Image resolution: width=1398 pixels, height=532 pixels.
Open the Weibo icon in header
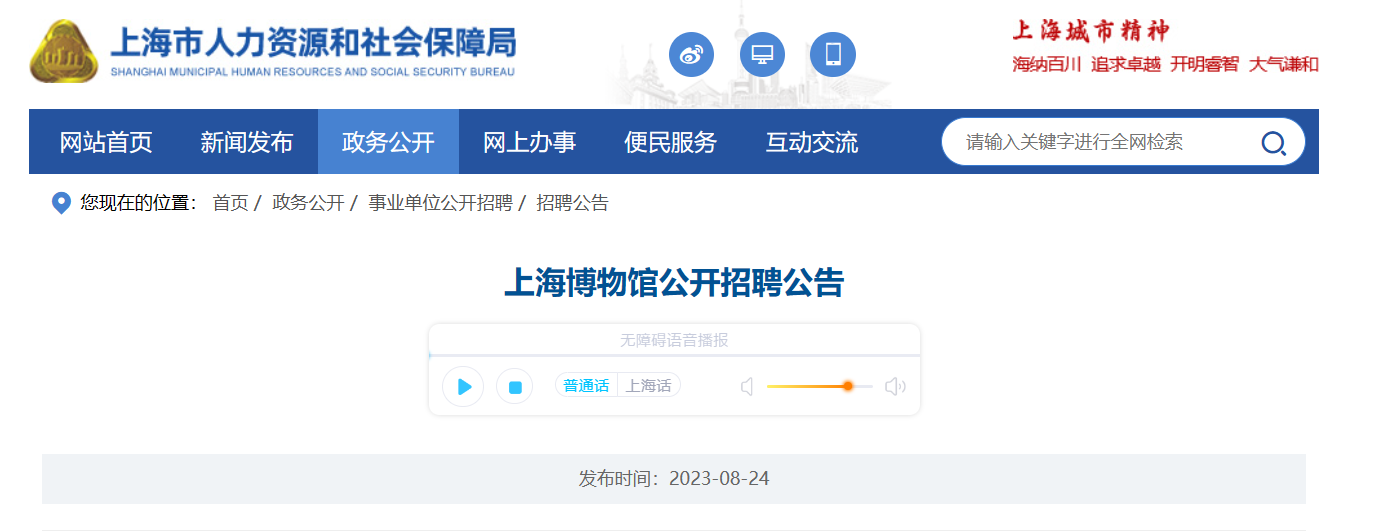pos(692,55)
